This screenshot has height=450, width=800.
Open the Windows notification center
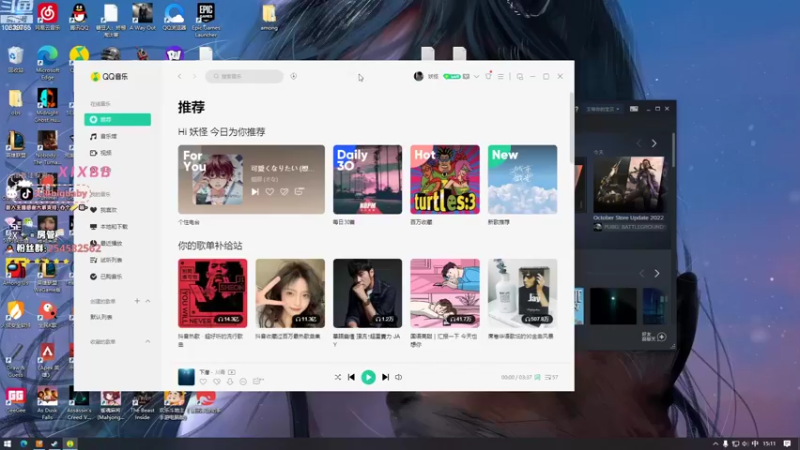click(x=787, y=444)
